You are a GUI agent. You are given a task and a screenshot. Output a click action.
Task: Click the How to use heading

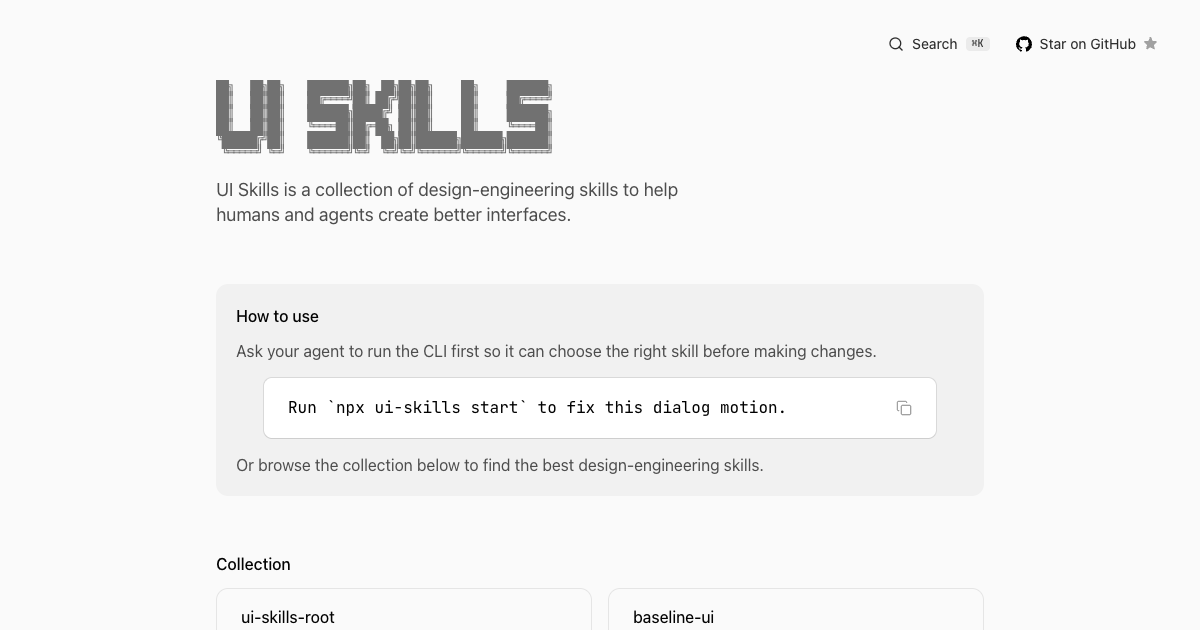click(277, 316)
